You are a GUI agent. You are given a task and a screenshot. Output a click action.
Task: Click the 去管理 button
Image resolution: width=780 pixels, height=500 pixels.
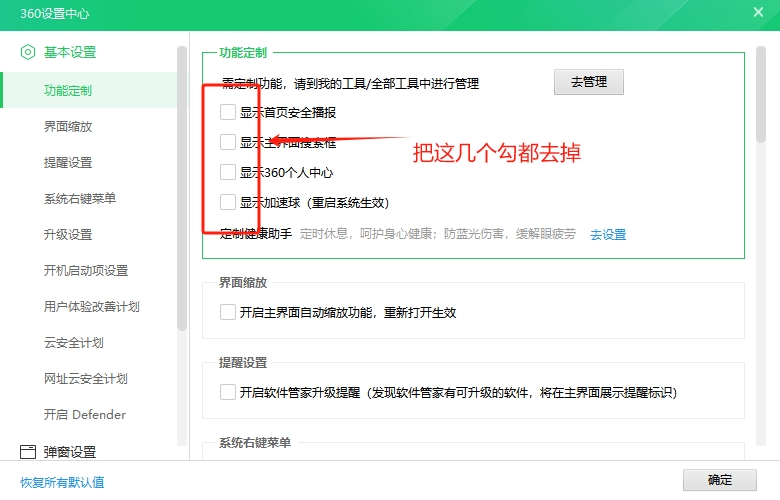[x=589, y=82]
